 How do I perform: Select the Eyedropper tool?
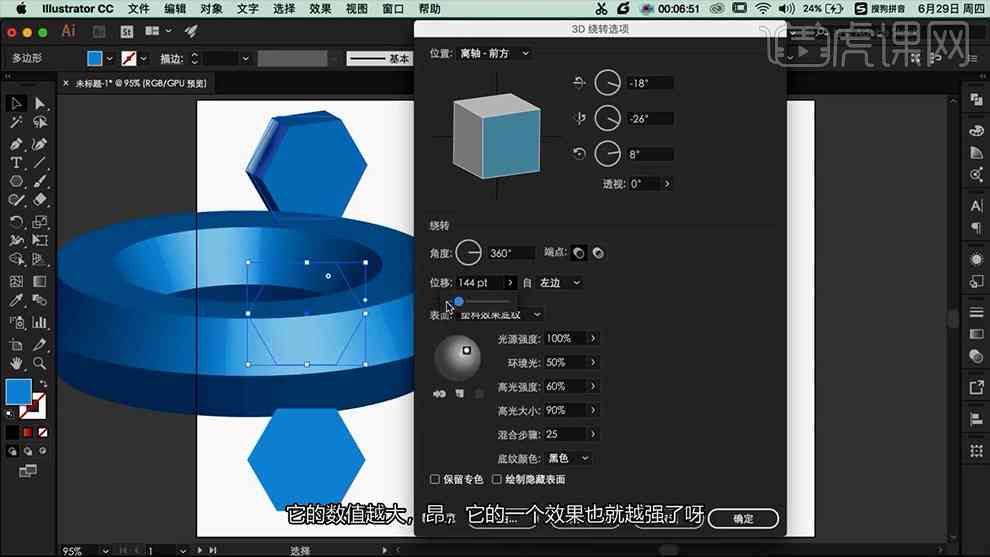[16, 301]
